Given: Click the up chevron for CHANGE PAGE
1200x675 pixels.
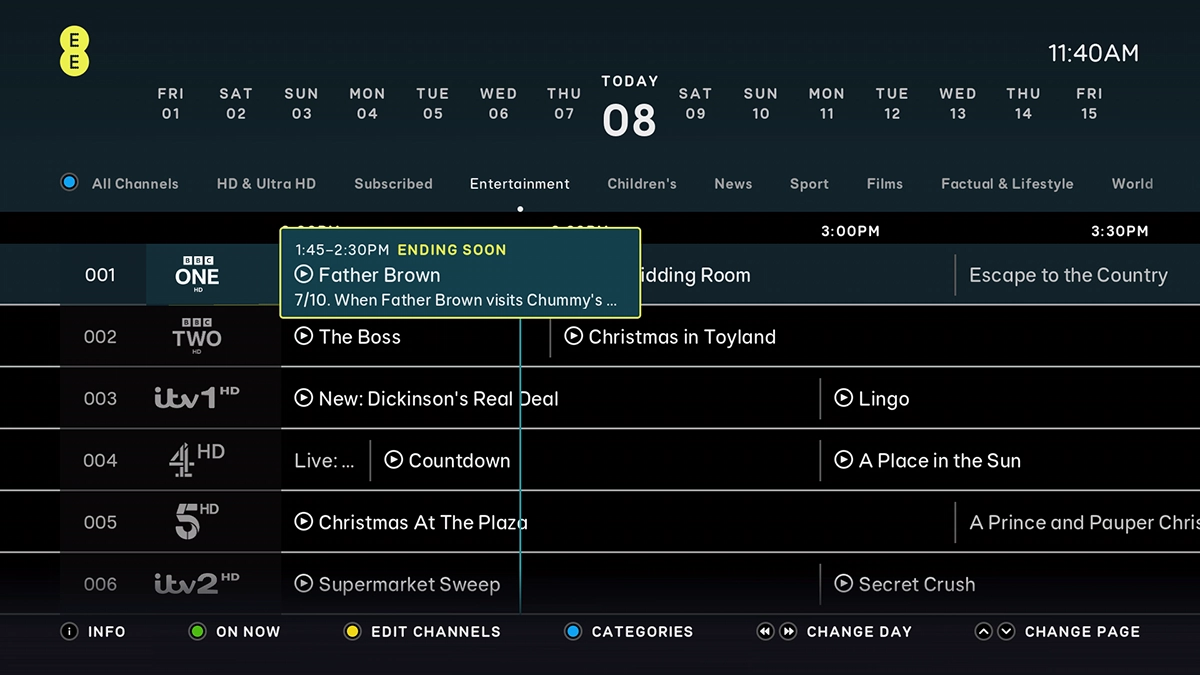Looking at the screenshot, I should click(983, 631).
